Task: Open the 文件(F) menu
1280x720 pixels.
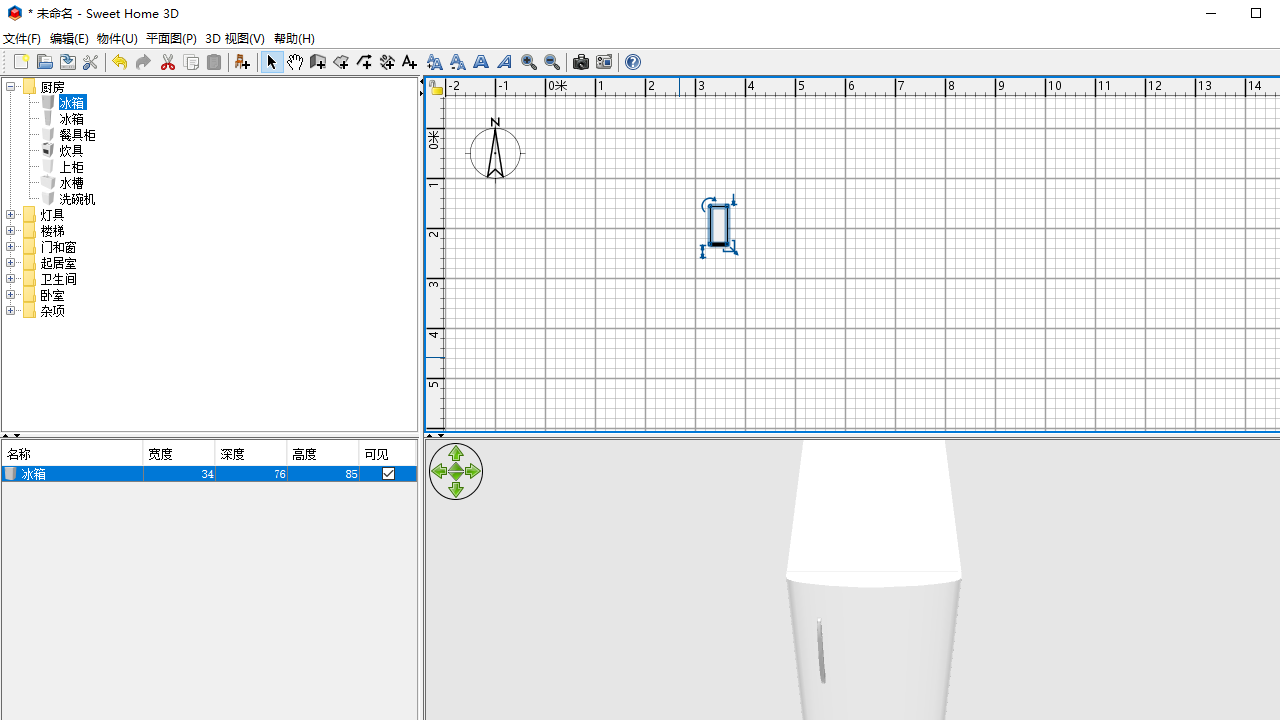Action: pyautogui.click(x=22, y=38)
